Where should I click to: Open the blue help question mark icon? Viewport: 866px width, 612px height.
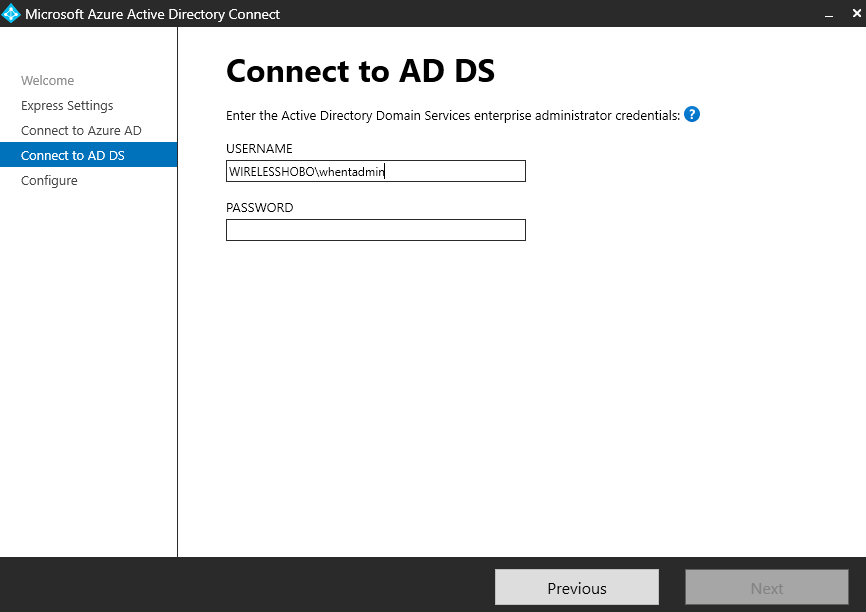(x=692, y=114)
